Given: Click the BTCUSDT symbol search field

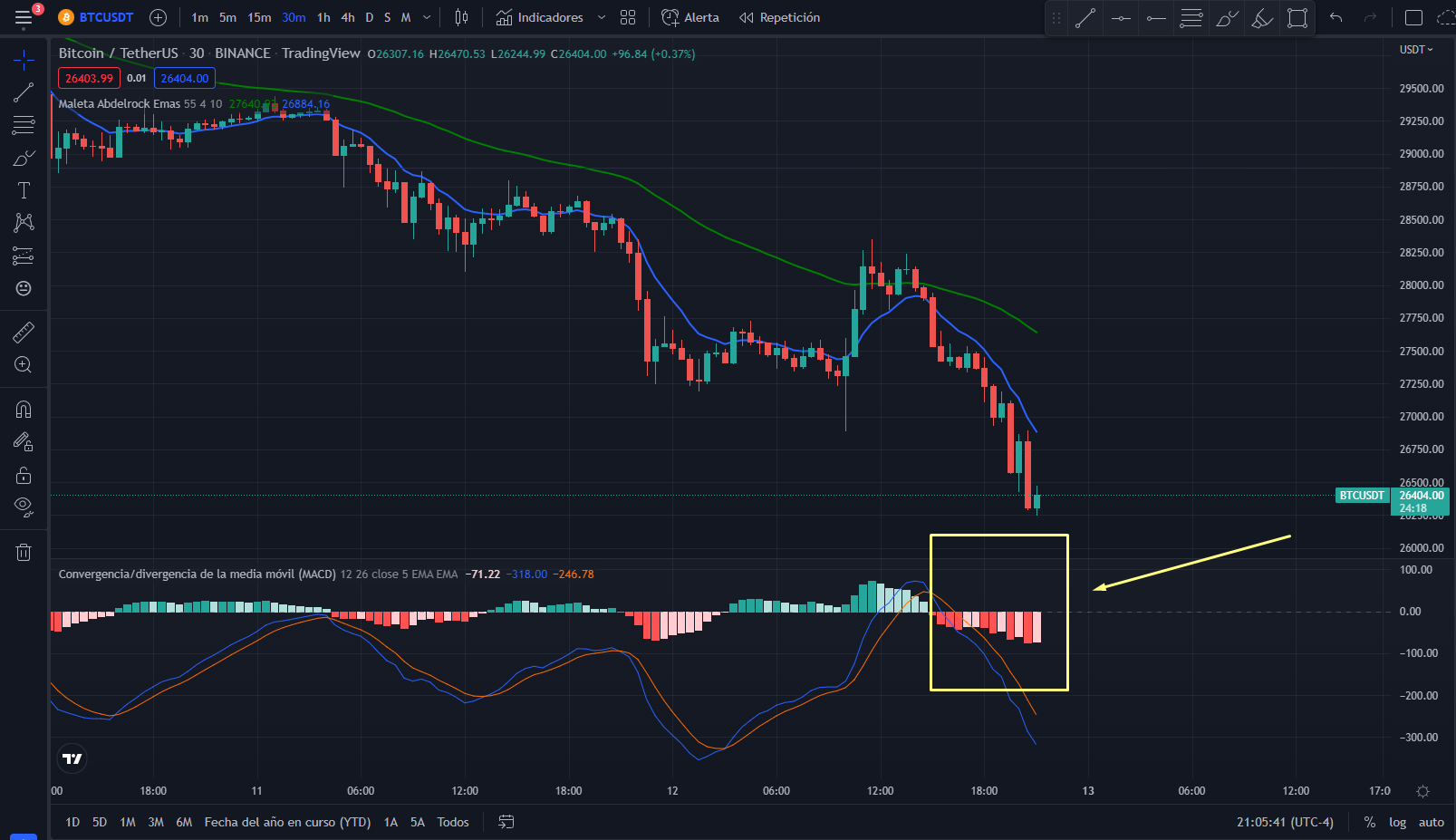Looking at the screenshot, I should click(96, 17).
